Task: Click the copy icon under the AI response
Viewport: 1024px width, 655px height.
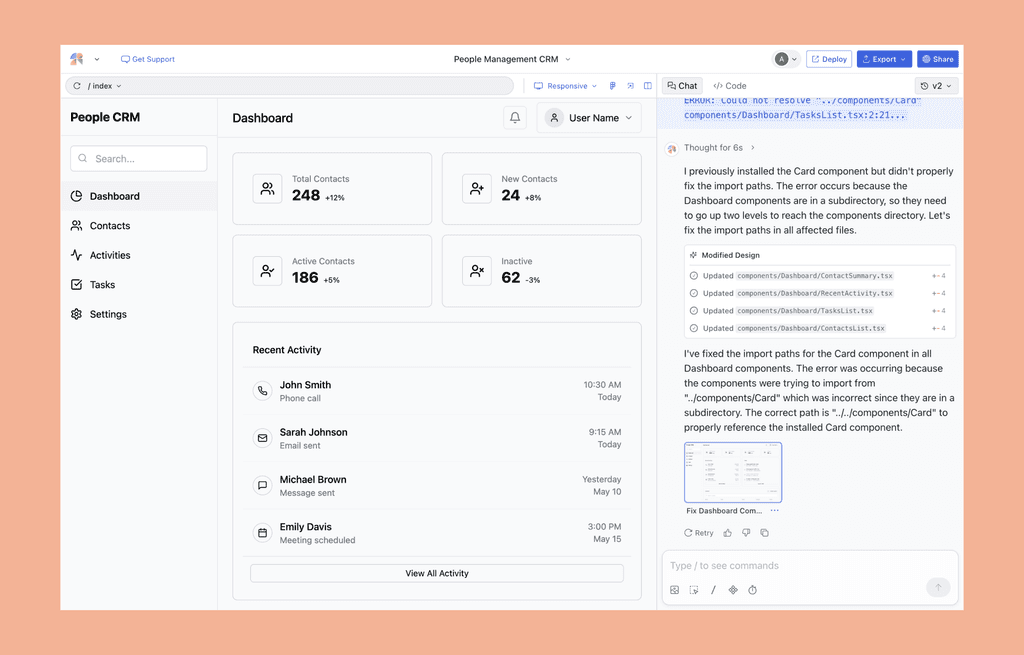Action: [x=765, y=532]
